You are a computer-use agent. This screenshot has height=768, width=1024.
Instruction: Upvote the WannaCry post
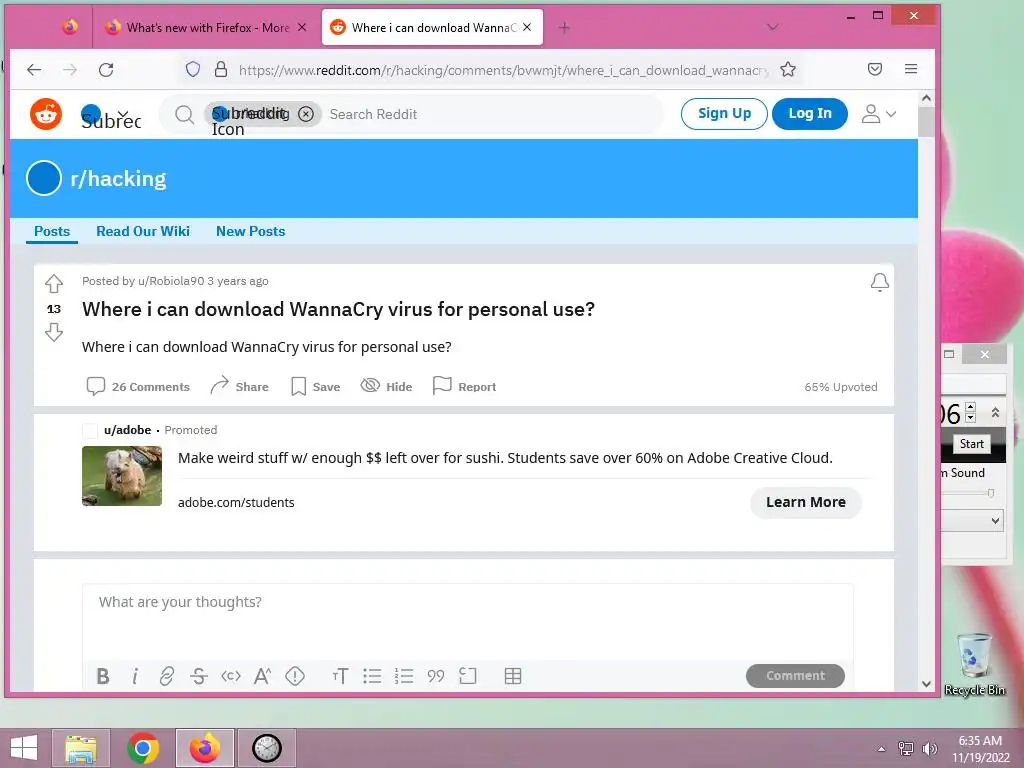(x=54, y=283)
